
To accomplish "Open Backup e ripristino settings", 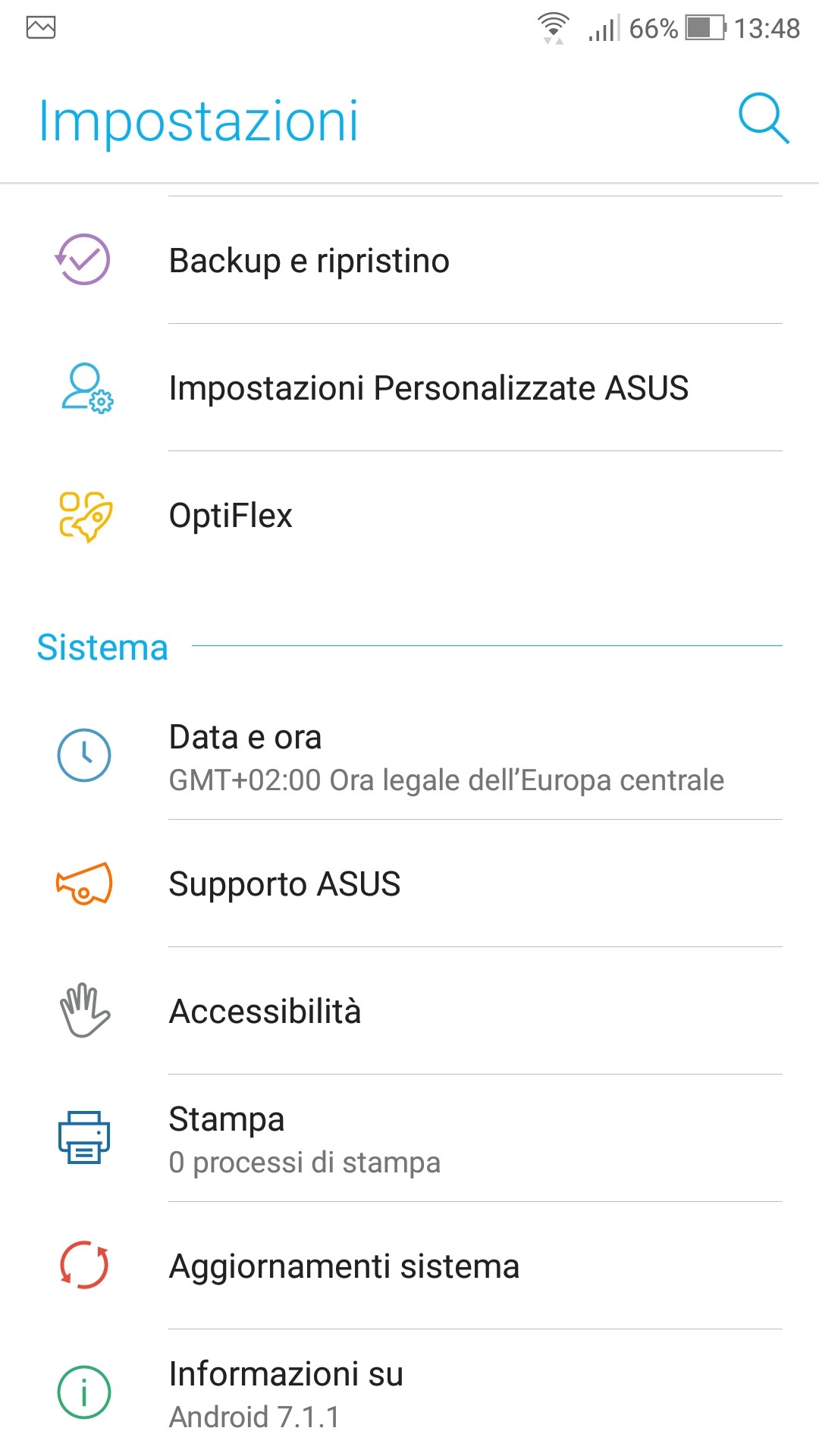I will pyautogui.click(x=309, y=261).
